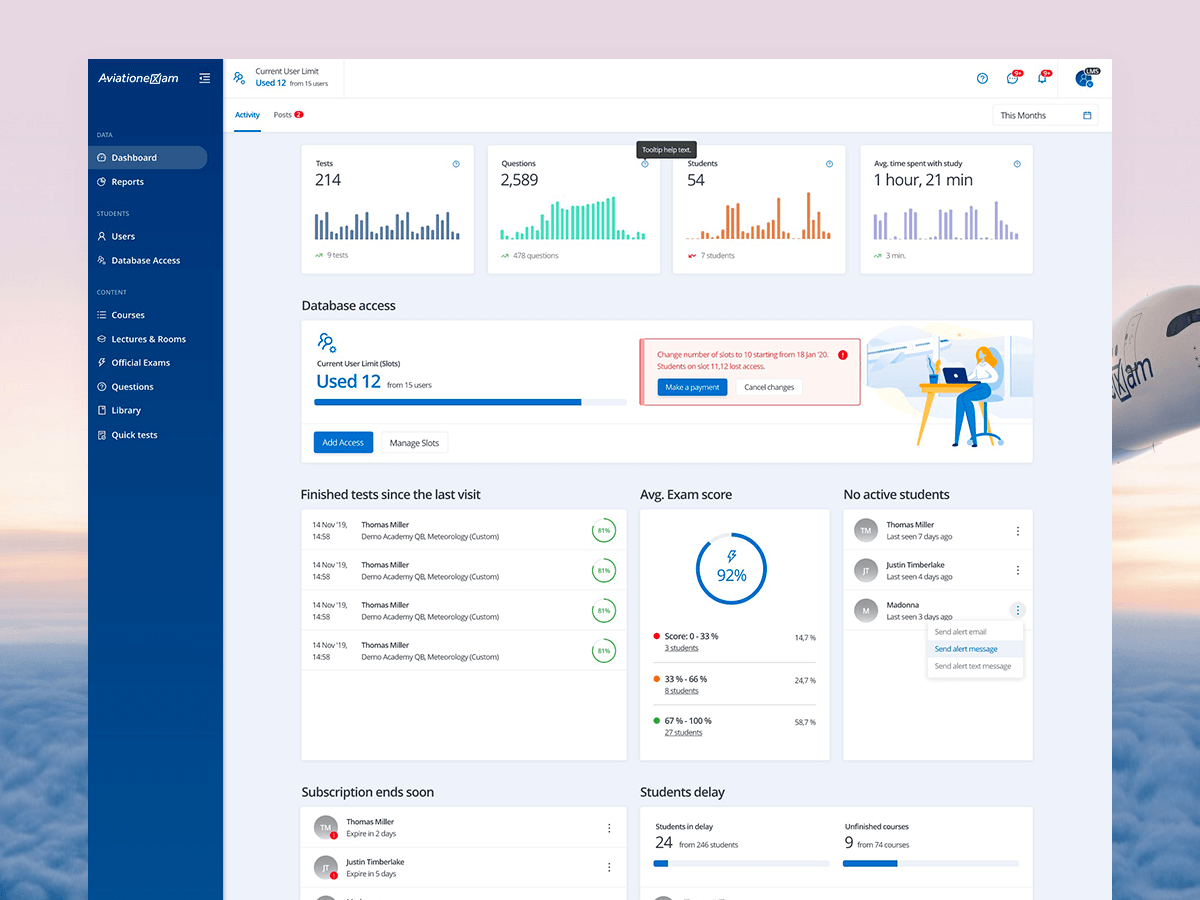
Task: Open the 27 students link
Action: pyautogui.click(x=683, y=733)
